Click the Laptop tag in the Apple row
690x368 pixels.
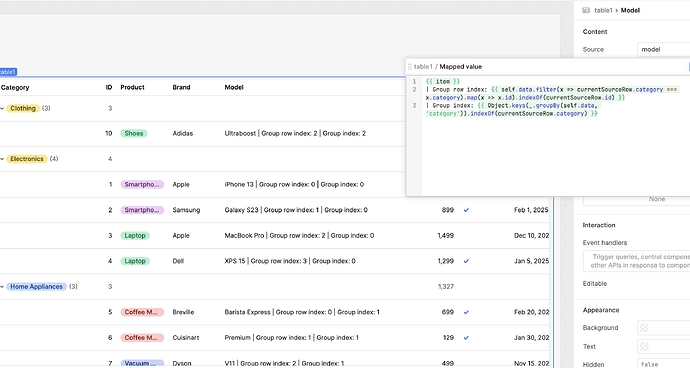coord(135,236)
